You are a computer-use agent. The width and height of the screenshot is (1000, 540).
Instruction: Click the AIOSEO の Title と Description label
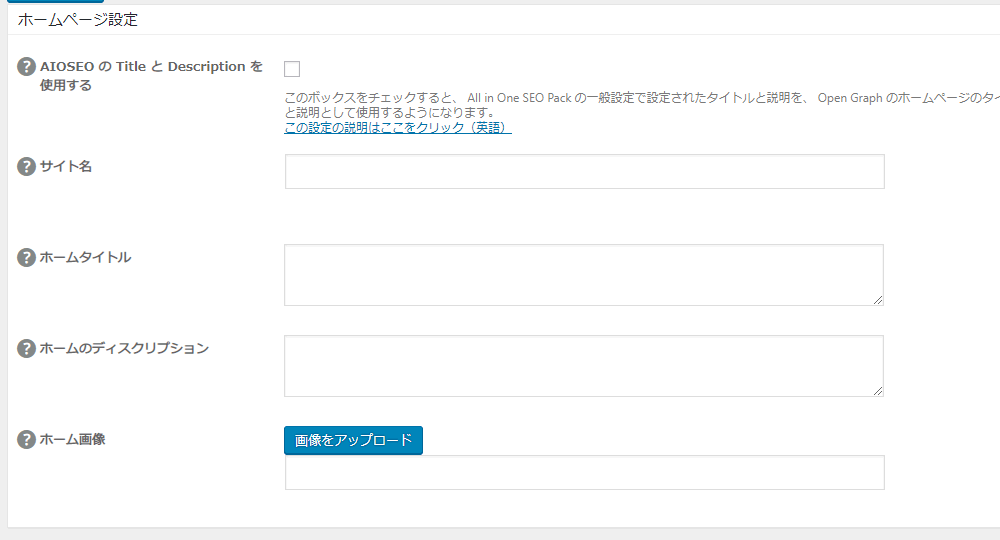[x=150, y=67]
